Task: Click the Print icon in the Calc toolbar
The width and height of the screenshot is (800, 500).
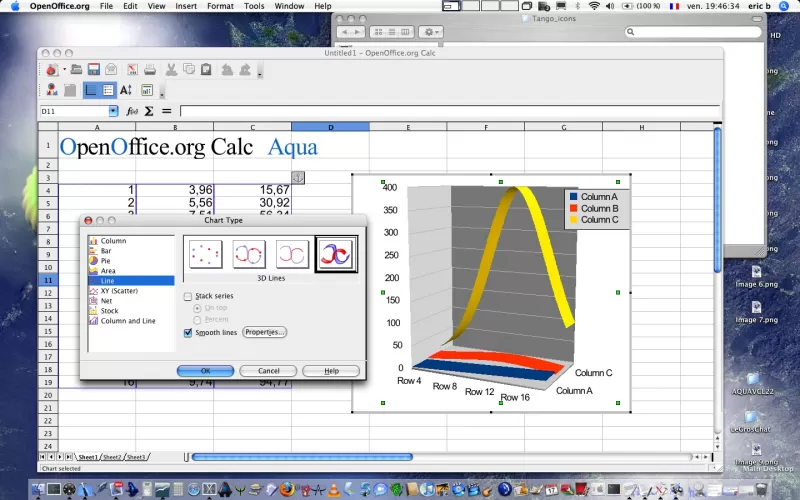Action: tap(149, 69)
